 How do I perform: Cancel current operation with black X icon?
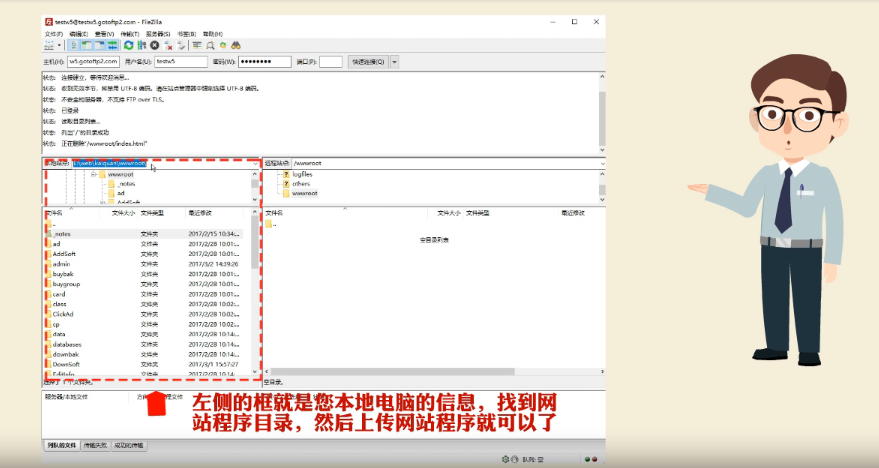tap(155, 45)
